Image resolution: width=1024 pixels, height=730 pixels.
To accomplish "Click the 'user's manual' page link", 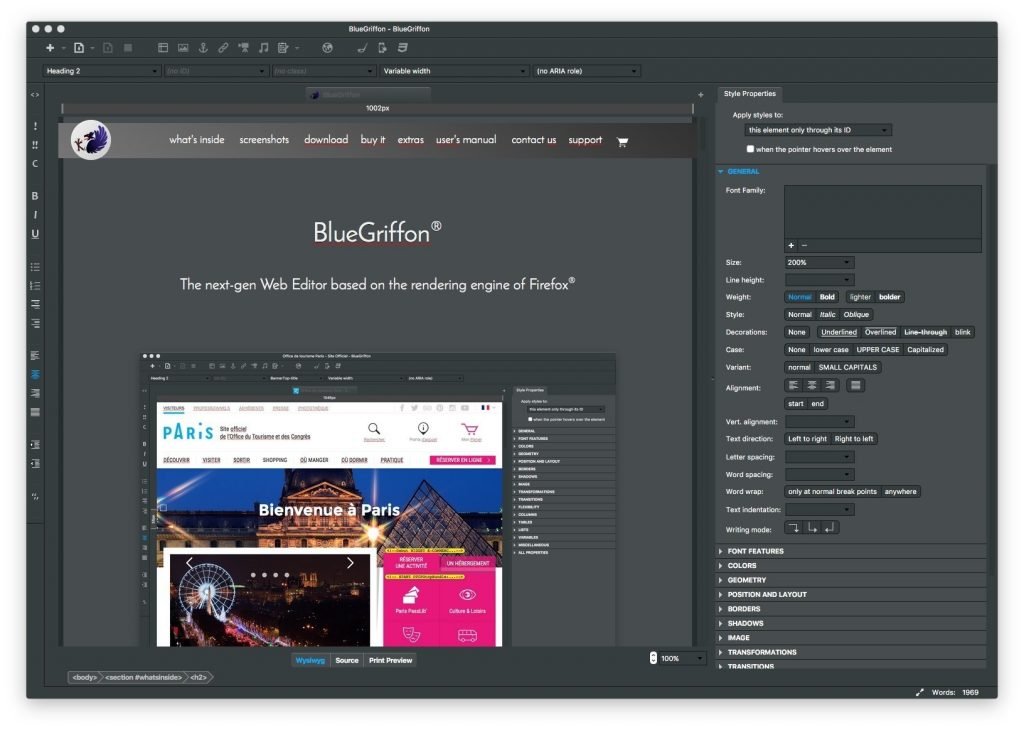I will tap(466, 140).
